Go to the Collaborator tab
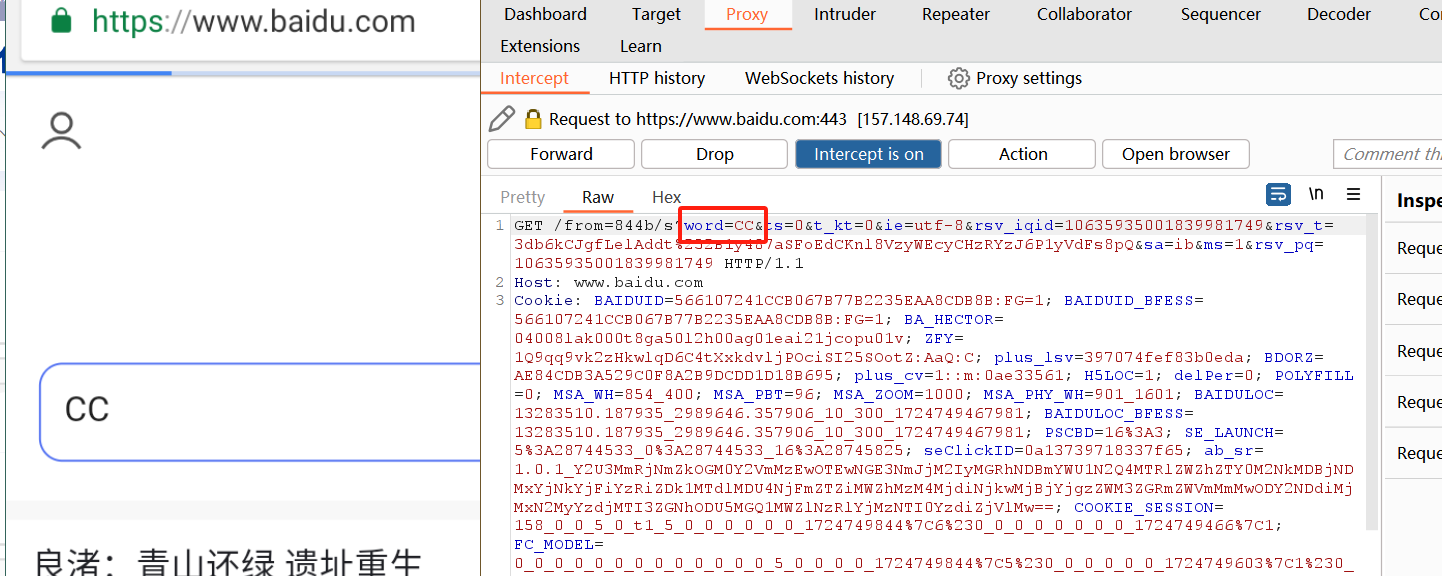1442x576 pixels. [x=1084, y=14]
